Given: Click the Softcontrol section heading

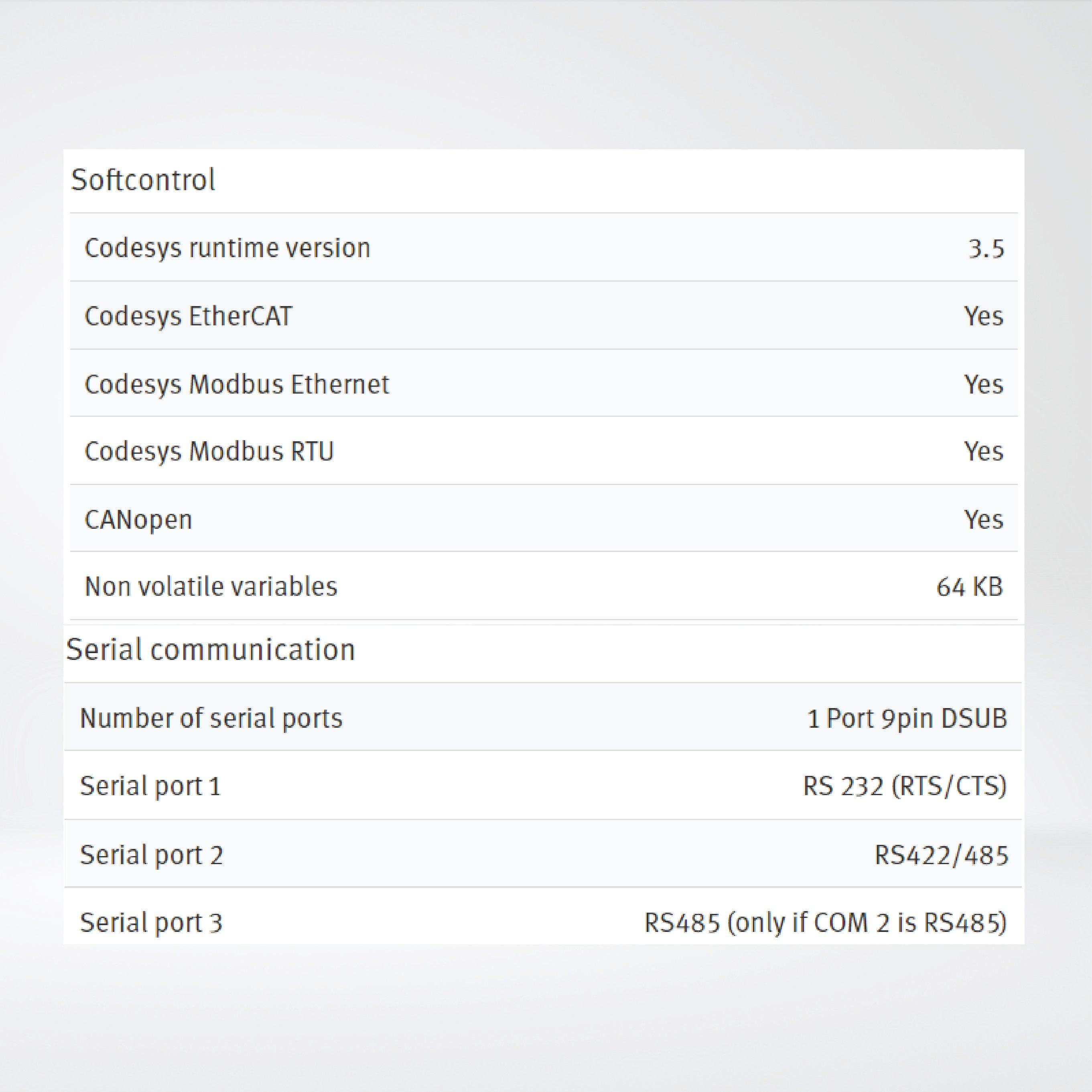Looking at the screenshot, I should [x=143, y=180].
